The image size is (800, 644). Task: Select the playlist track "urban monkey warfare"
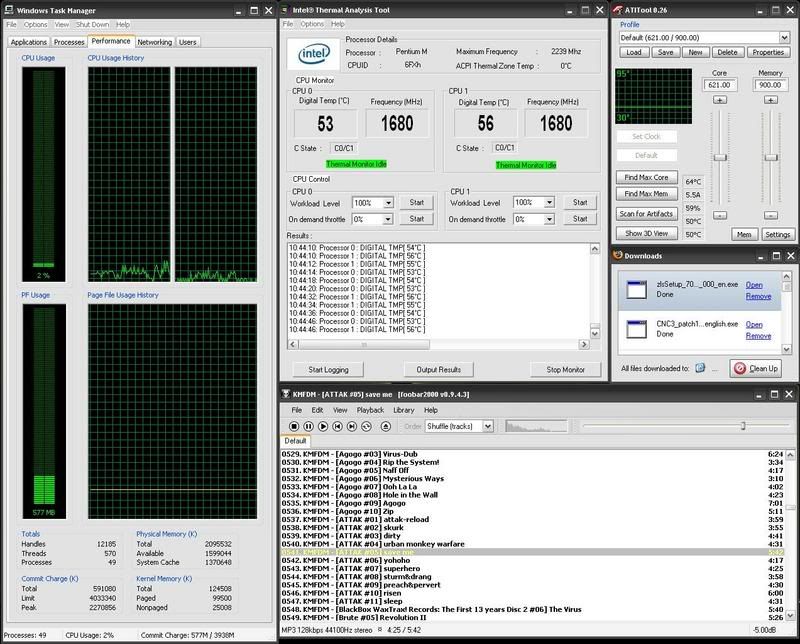coord(532,544)
